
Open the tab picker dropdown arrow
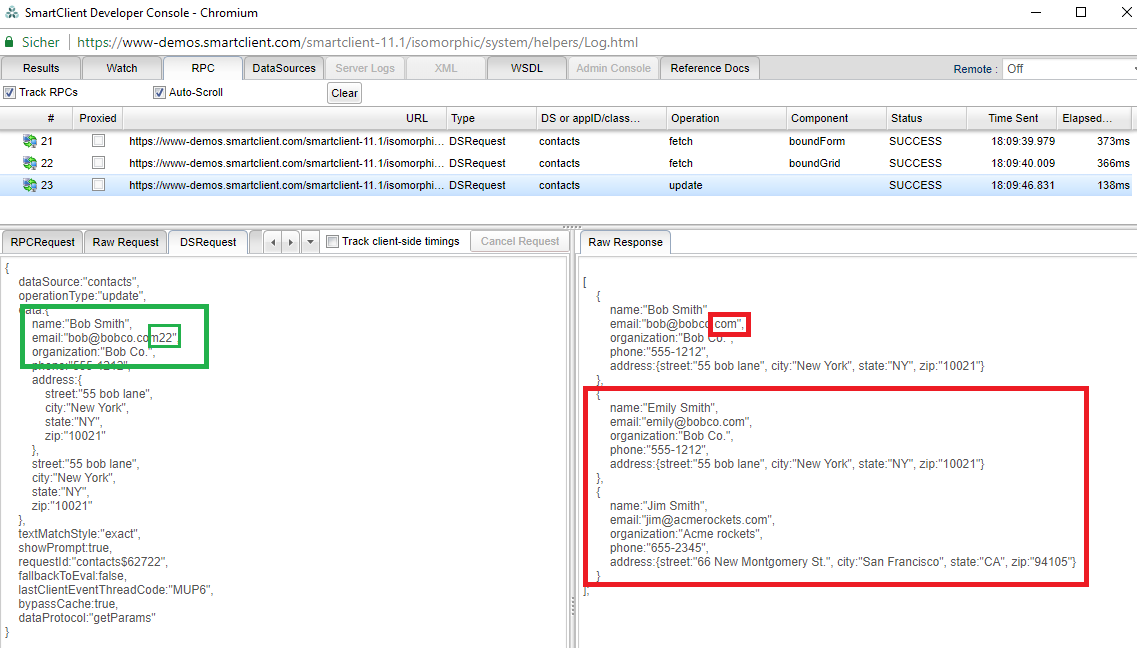coord(310,242)
